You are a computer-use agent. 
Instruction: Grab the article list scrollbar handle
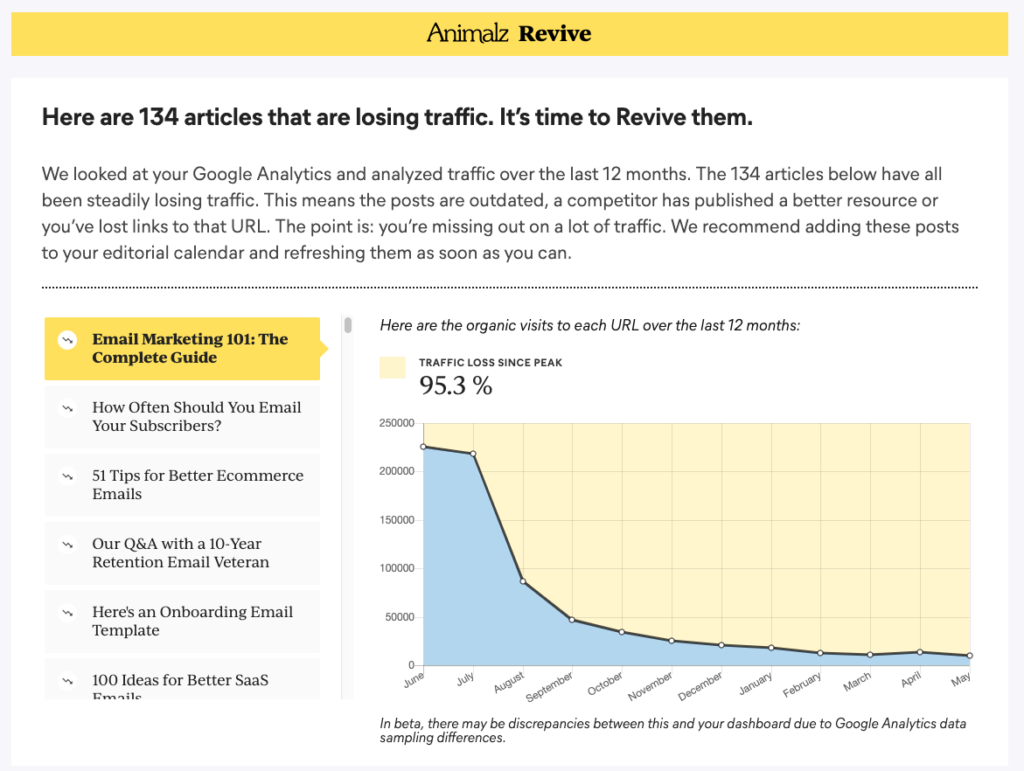click(348, 325)
